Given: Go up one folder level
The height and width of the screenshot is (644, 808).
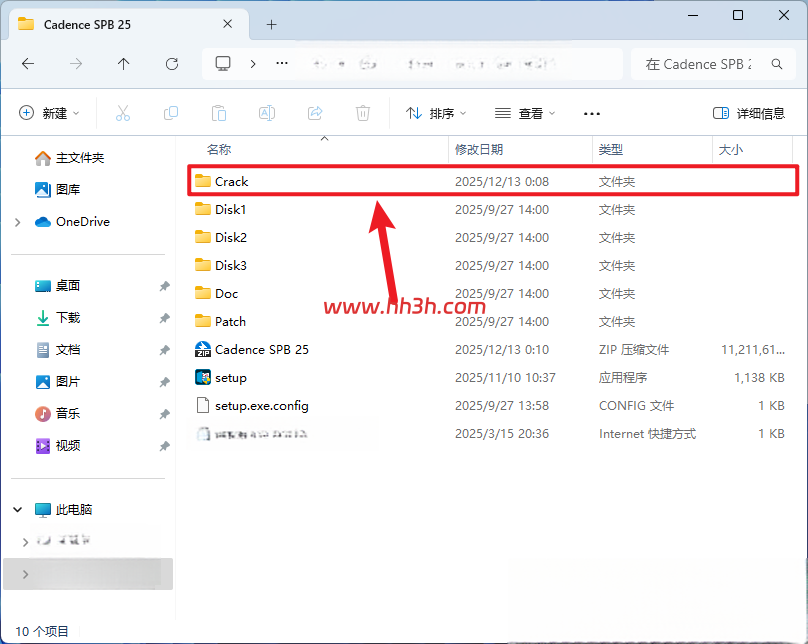Looking at the screenshot, I should (123, 64).
